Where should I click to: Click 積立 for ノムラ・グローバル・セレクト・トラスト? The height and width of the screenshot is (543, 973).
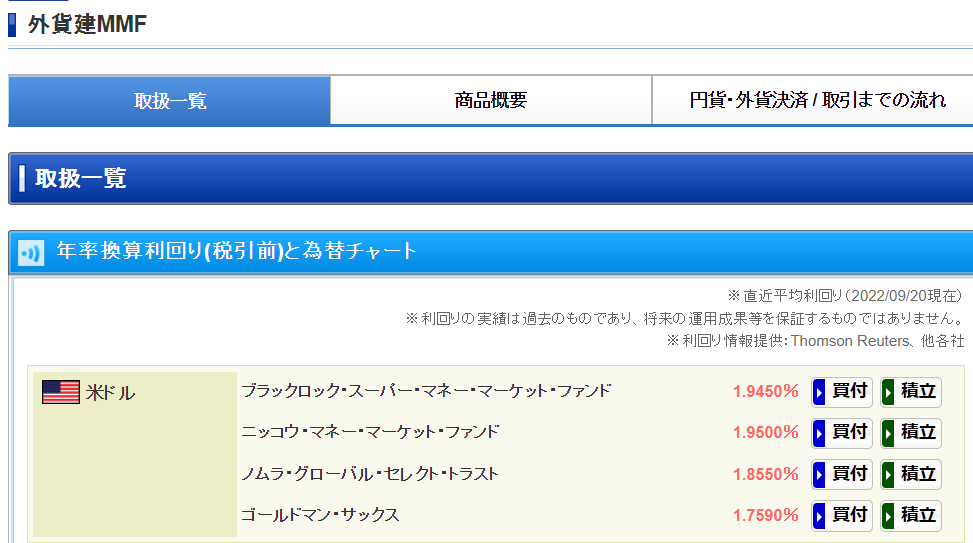pos(911,474)
